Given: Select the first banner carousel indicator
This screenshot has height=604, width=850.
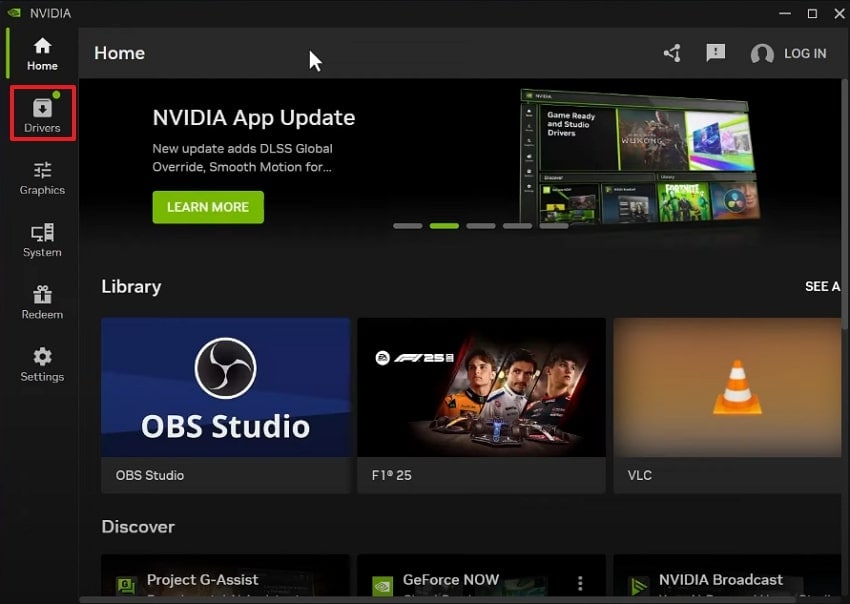Looking at the screenshot, I should click(408, 226).
